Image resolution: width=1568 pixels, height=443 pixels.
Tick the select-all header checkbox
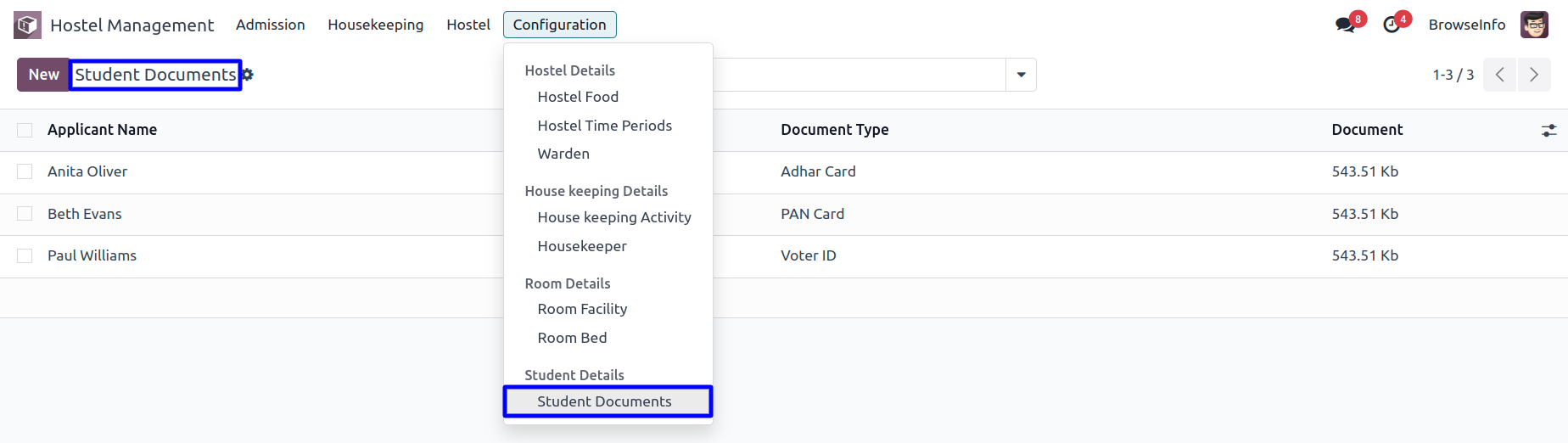[25, 130]
